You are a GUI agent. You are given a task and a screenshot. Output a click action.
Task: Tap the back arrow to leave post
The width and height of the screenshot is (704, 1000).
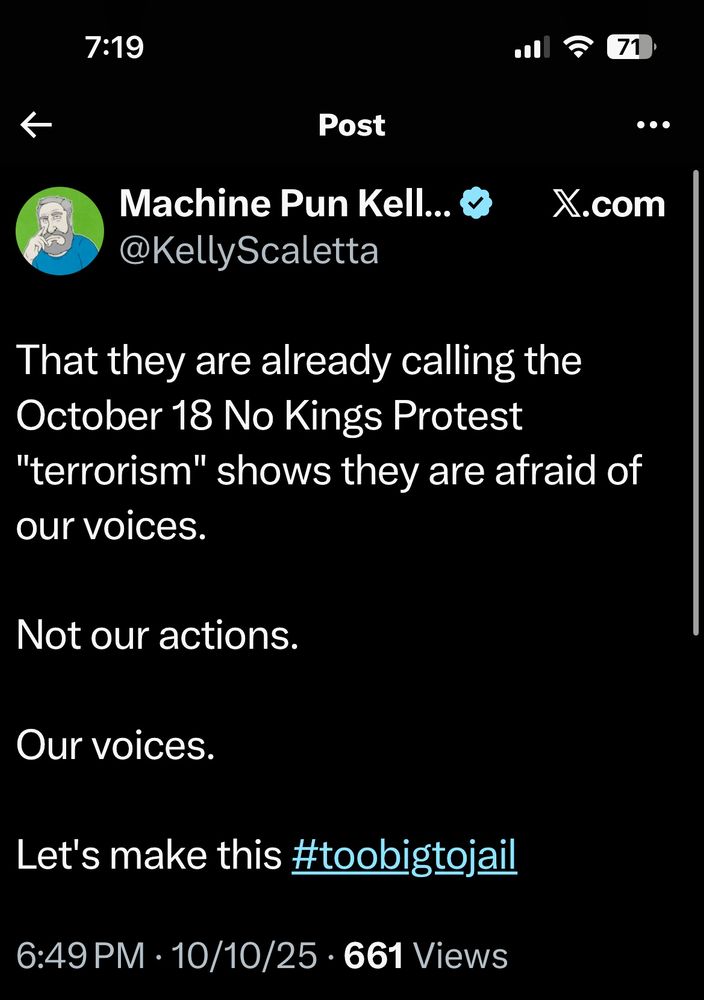(37, 125)
